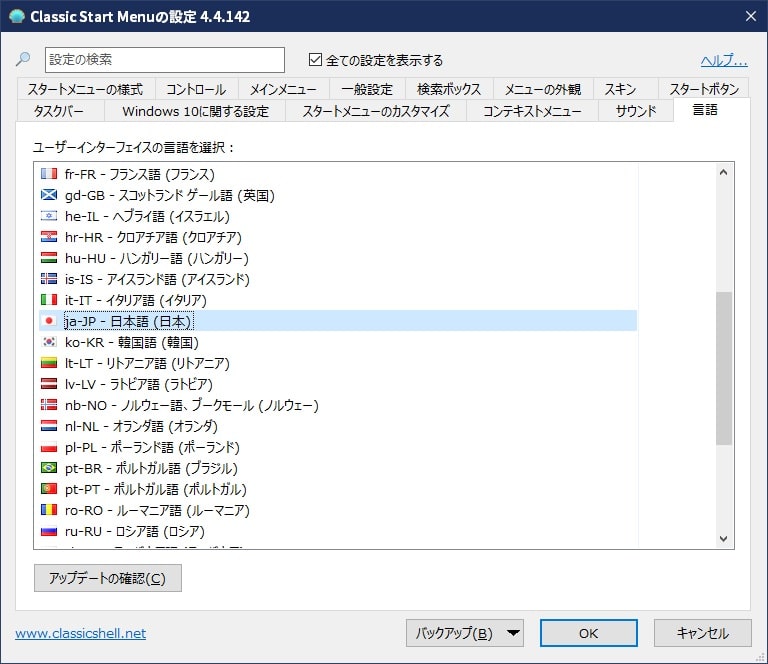
Task: Click the Hungary flag icon for hu-HU
Action: 48,258
